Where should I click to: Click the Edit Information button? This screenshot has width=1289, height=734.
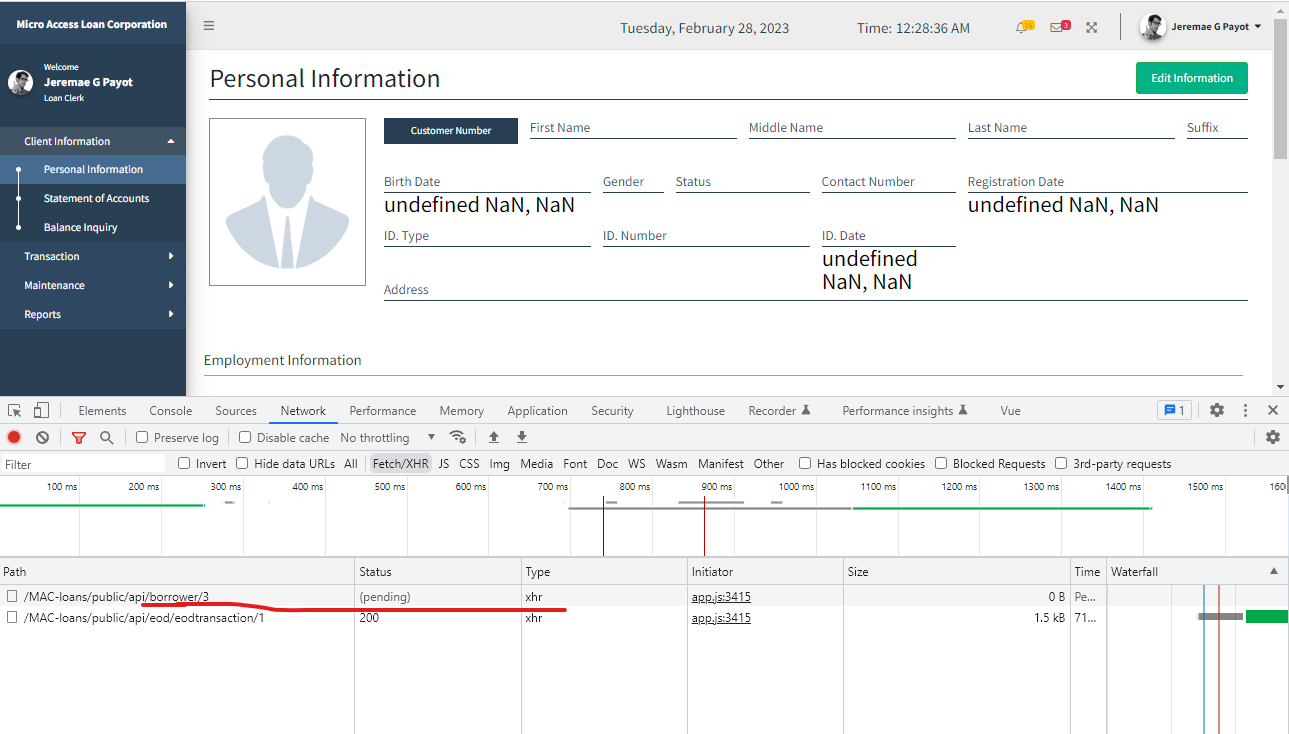(1191, 77)
